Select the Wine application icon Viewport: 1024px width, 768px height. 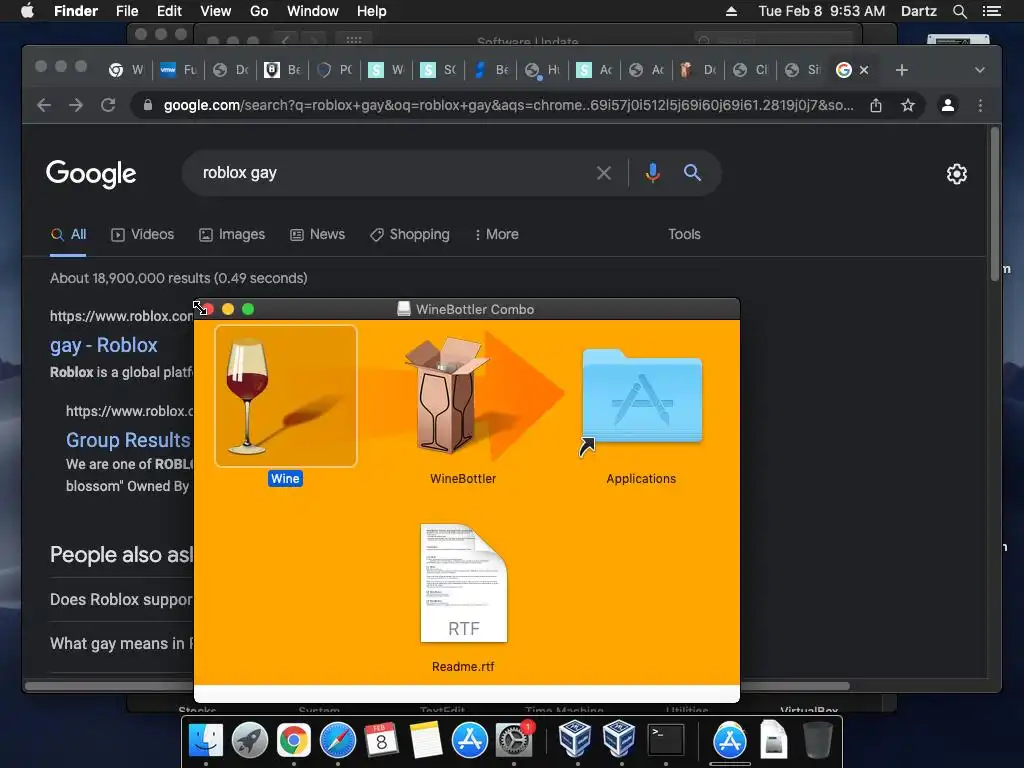[285, 396]
